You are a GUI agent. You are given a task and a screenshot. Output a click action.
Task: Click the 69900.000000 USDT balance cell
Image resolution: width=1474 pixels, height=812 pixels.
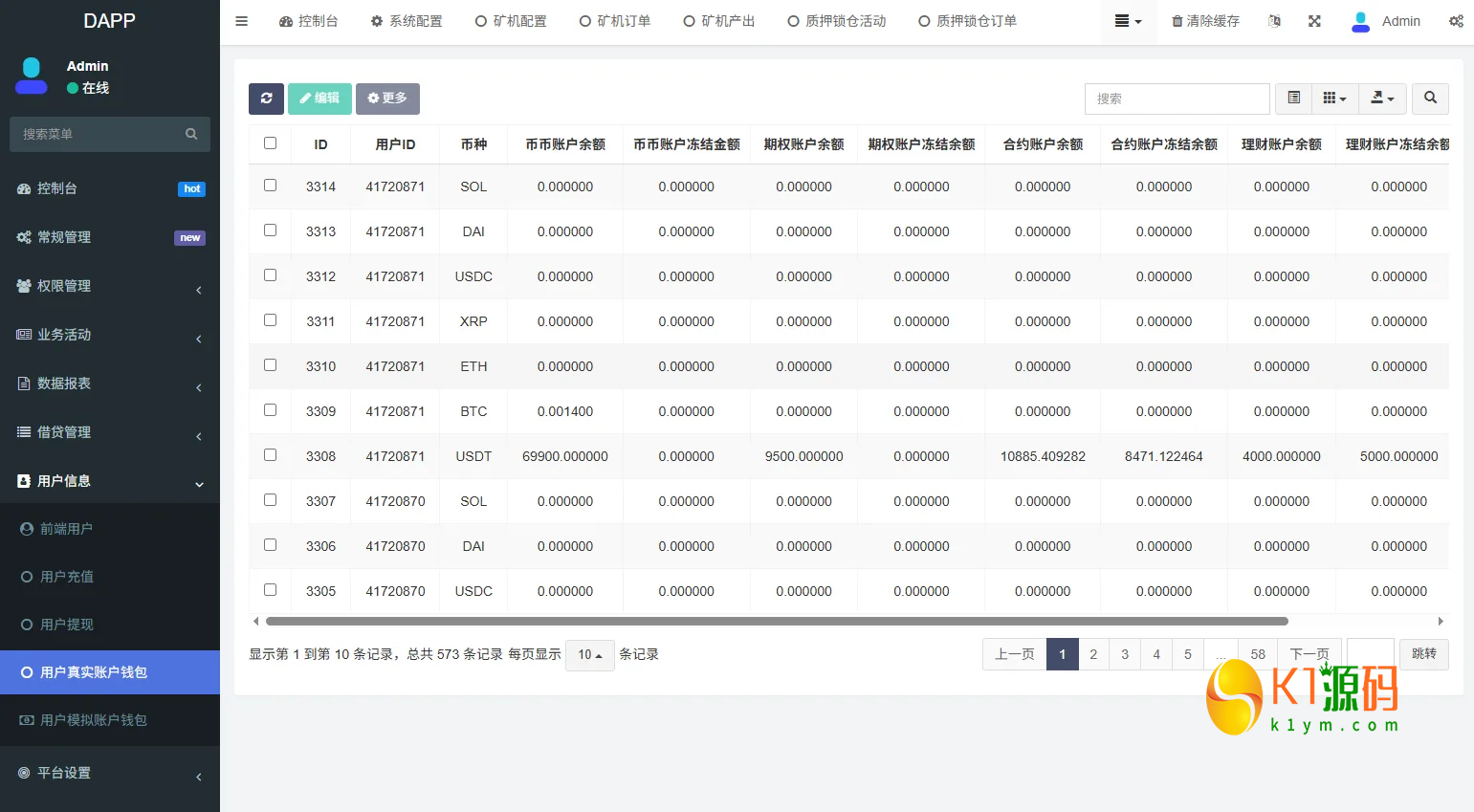pos(565,456)
